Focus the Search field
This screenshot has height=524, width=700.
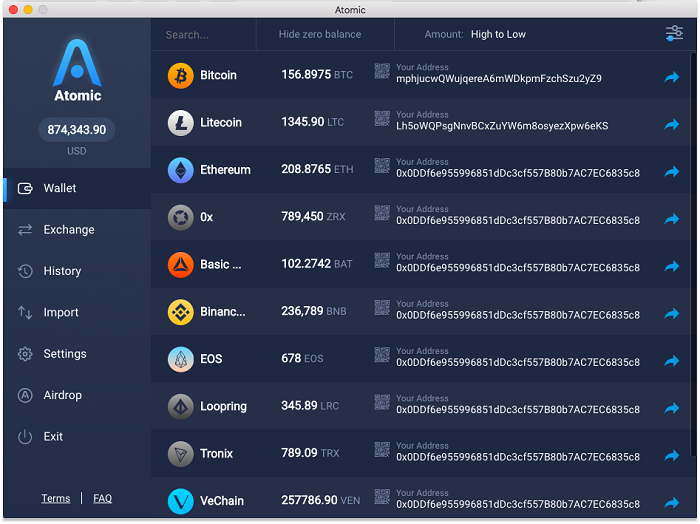[204, 35]
